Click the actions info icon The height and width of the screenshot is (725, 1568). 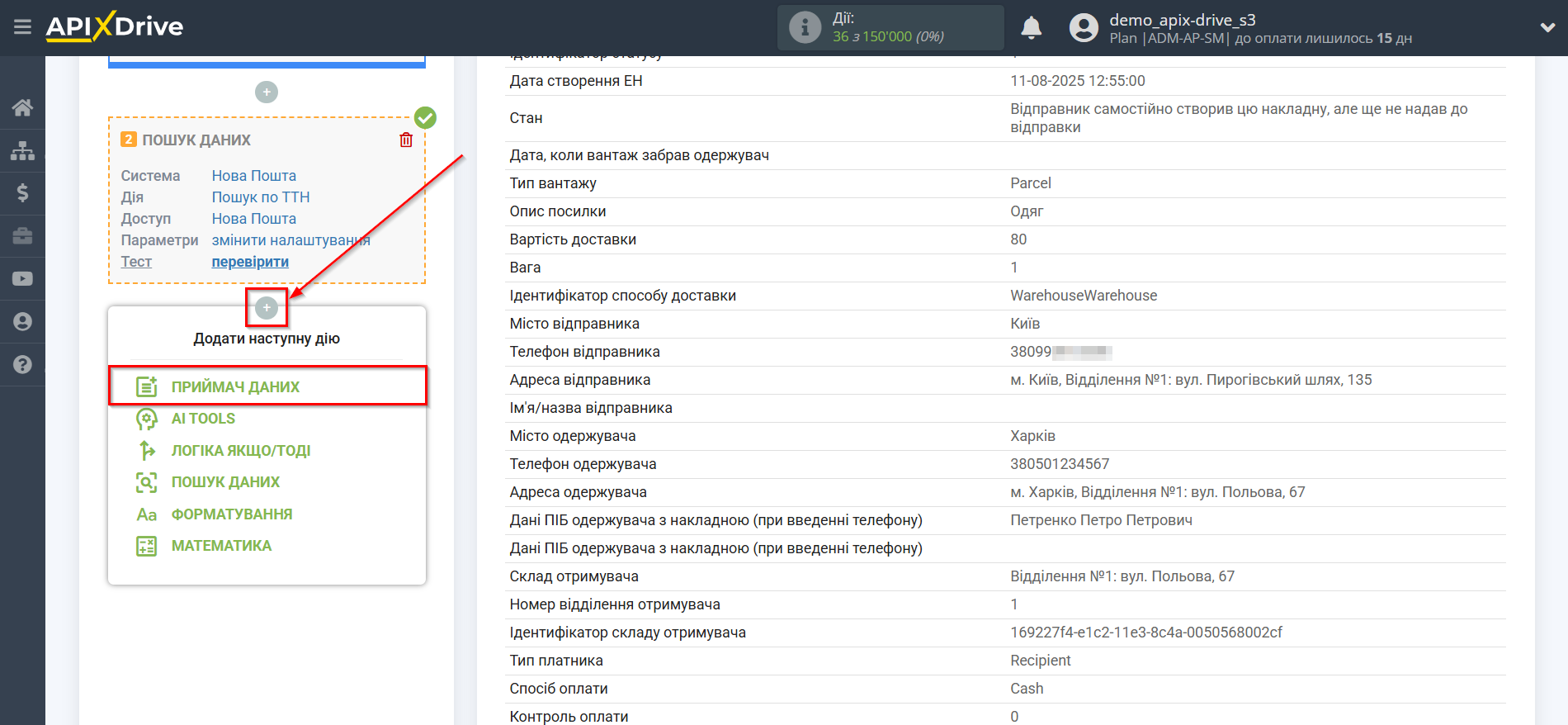coord(805,27)
